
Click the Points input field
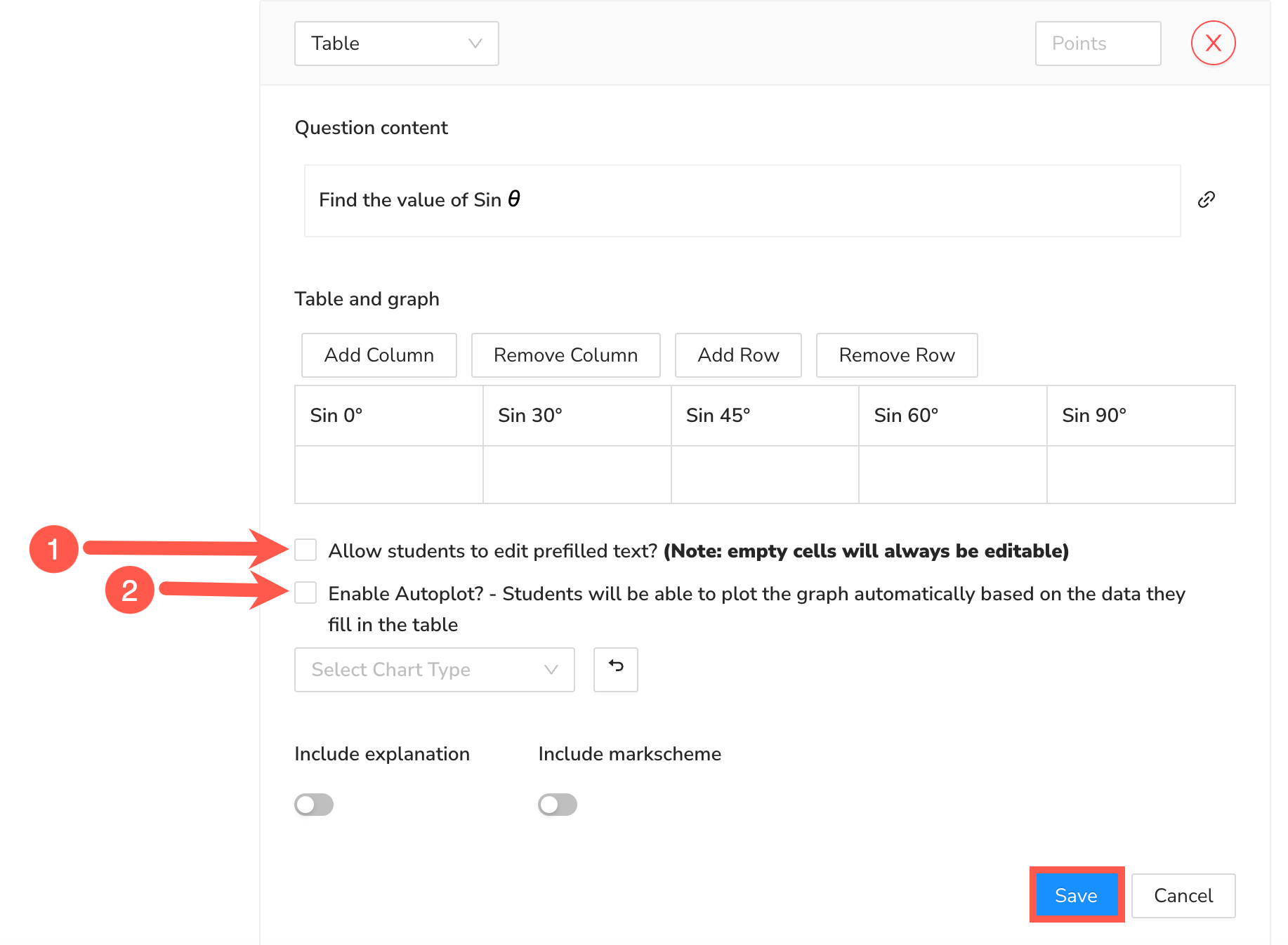(x=1097, y=44)
